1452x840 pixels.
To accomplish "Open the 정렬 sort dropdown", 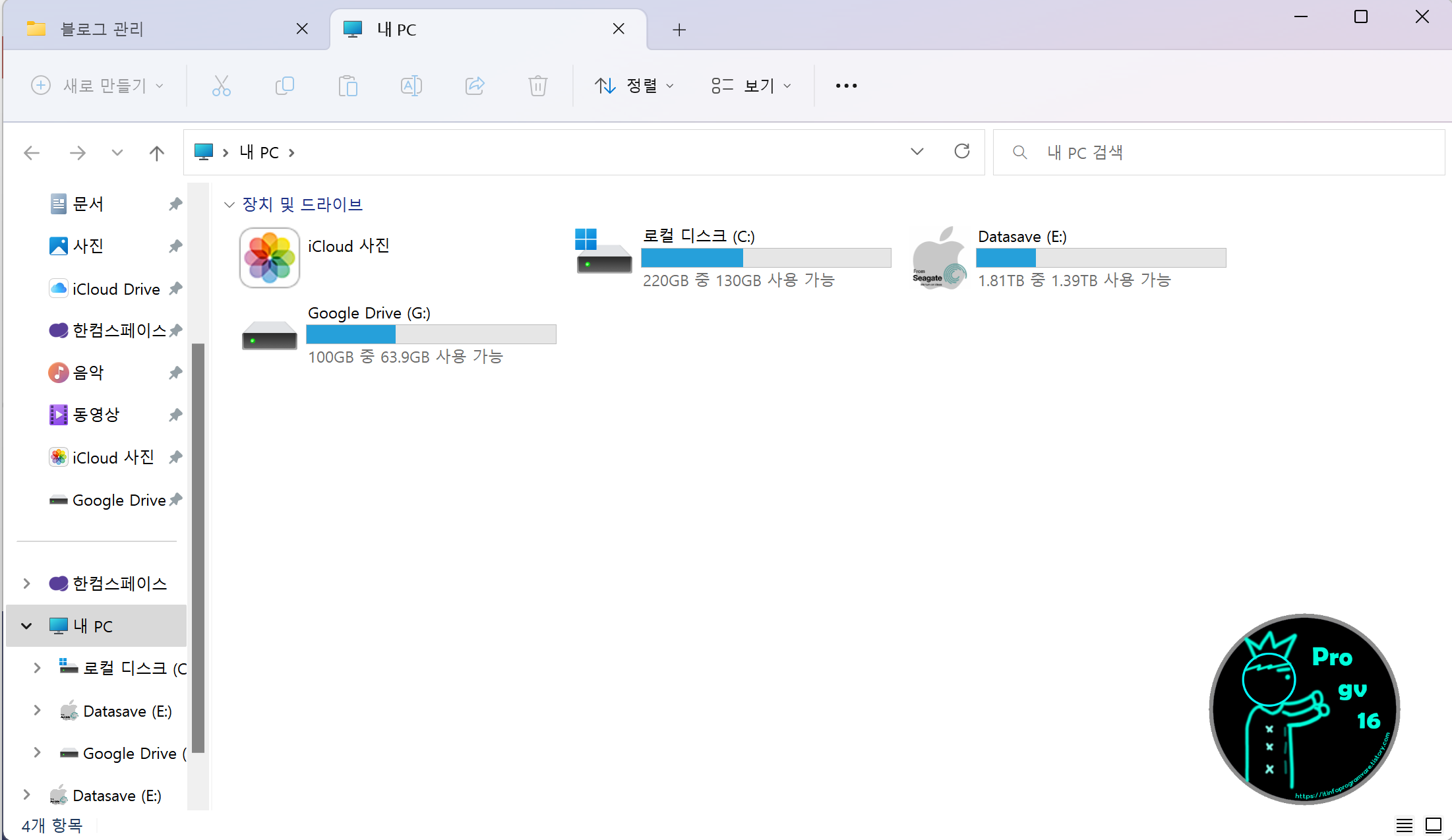I will pos(634,86).
